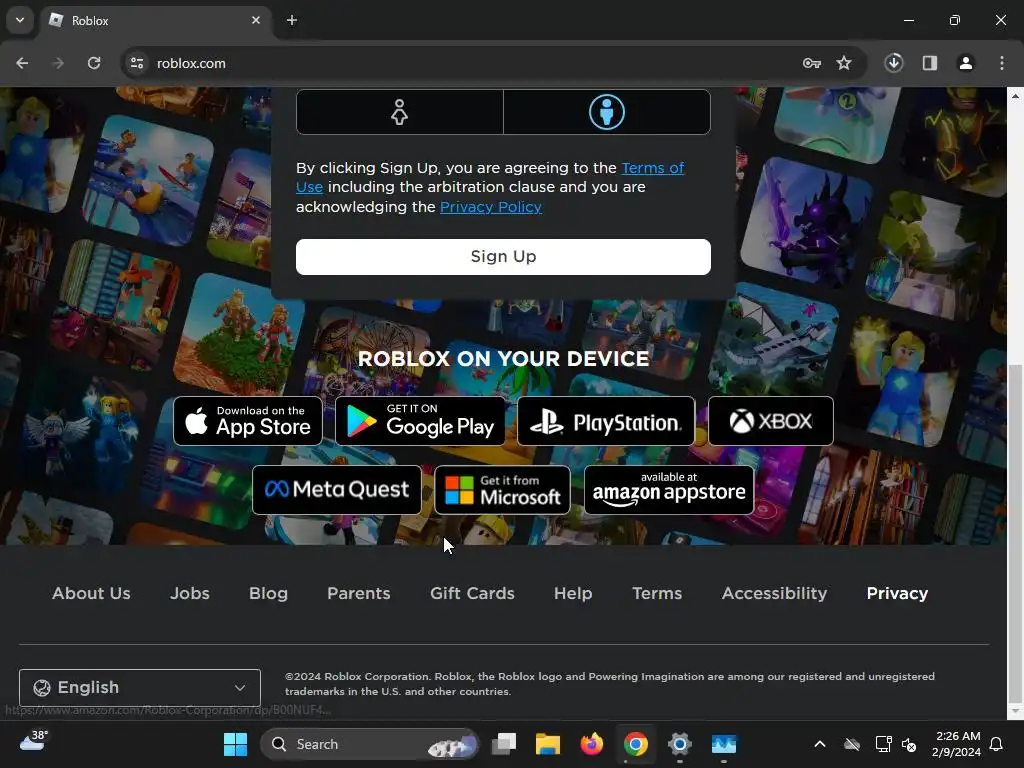The width and height of the screenshot is (1024, 768).
Task: Go to Parents footer link
Action: click(x=359, y=593)
